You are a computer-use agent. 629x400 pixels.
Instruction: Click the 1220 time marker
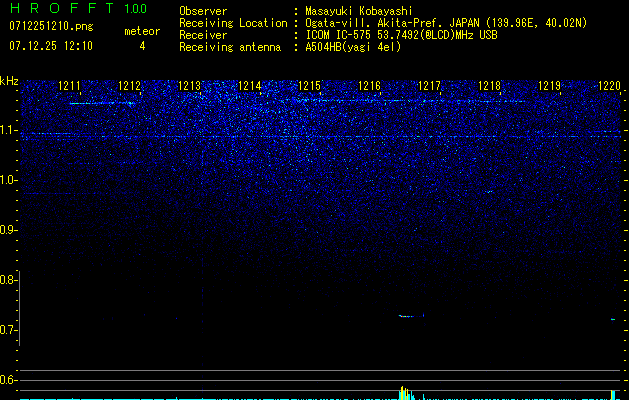(x=609, y=85)
